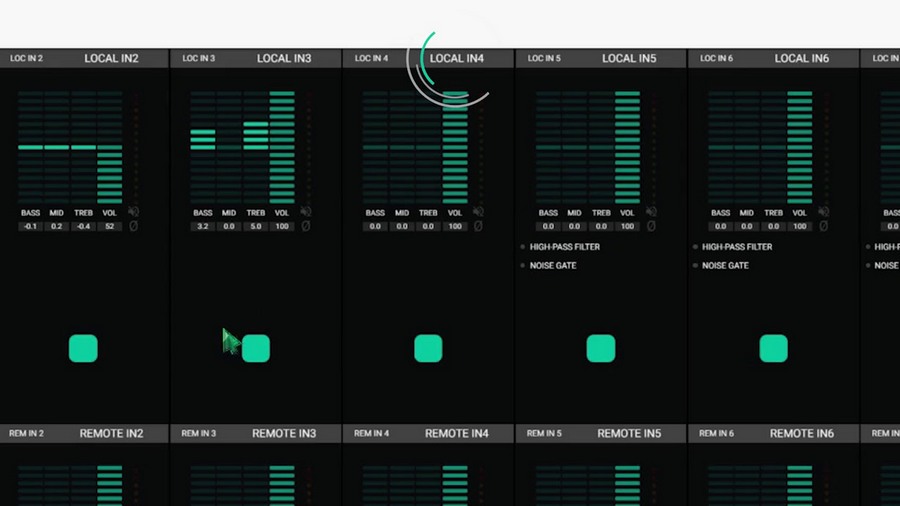Click the BASS EQ bar of LOCAL IN3
Screen dimensions: 900x506
click(x=203, y=148)
